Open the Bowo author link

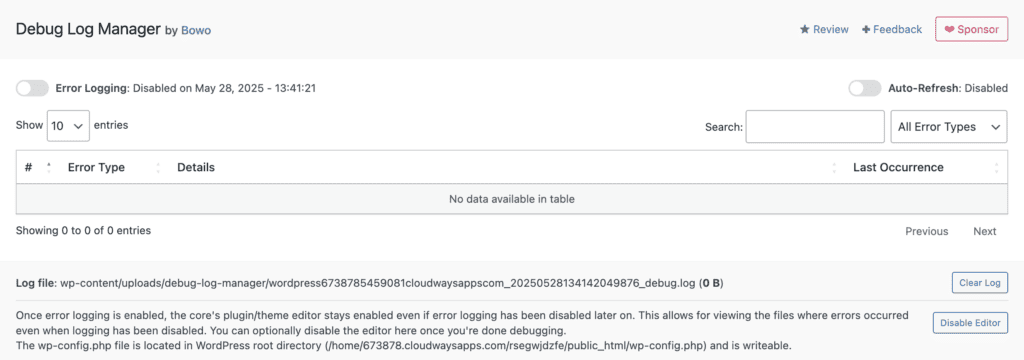tap(195, 30)
